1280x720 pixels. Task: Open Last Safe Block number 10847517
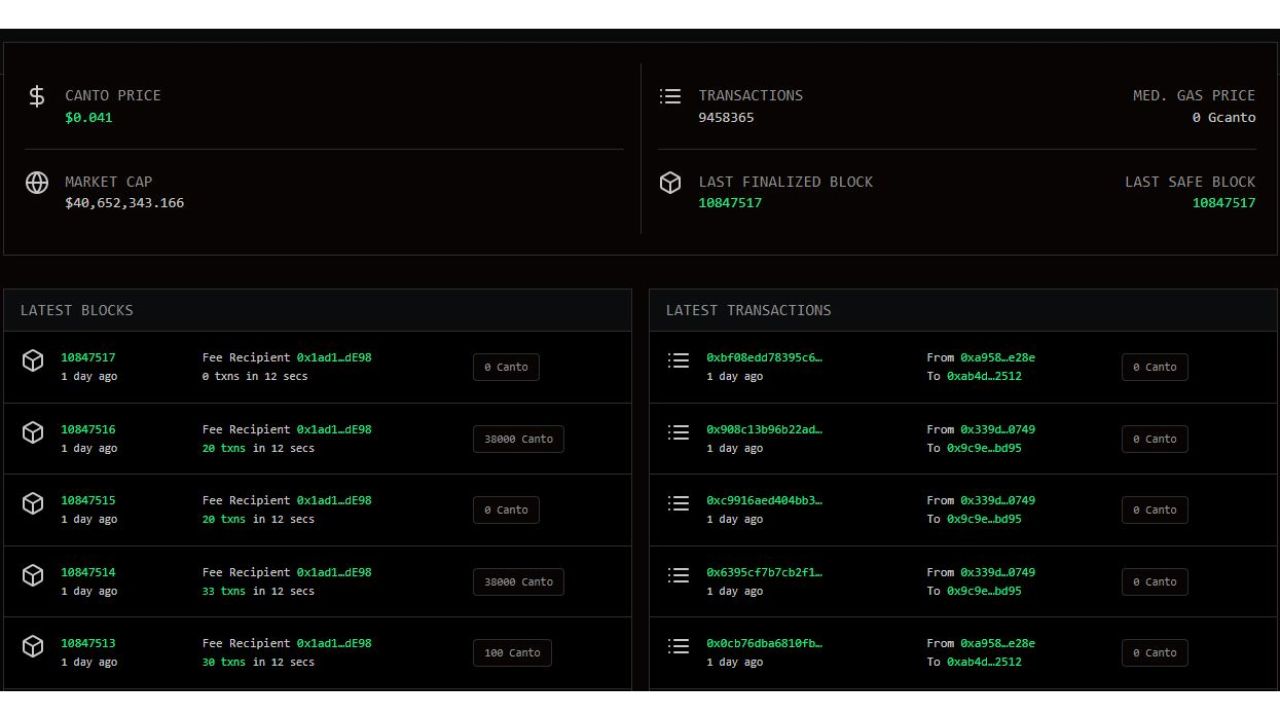1224,203
